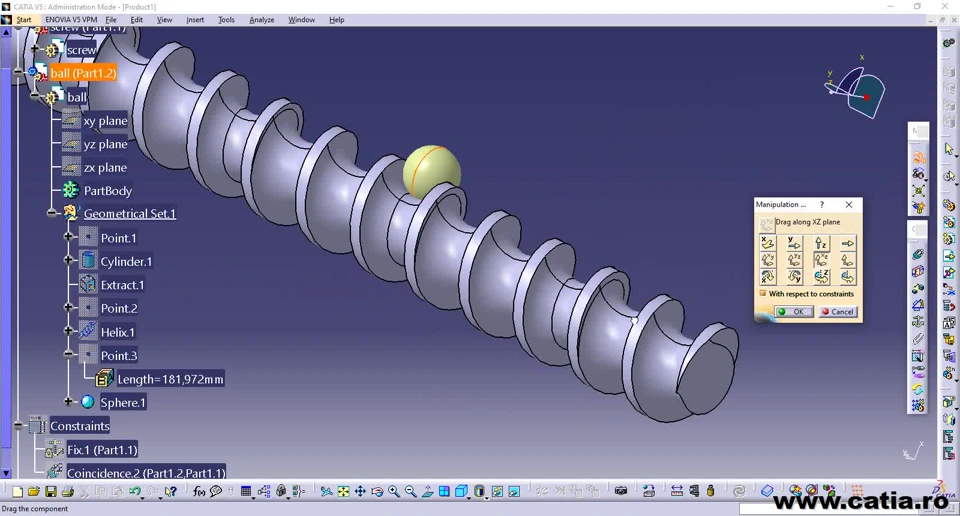
Task: Click the tree scroll-down arrow
Action: pyautogui.click(x=6, y=473)
